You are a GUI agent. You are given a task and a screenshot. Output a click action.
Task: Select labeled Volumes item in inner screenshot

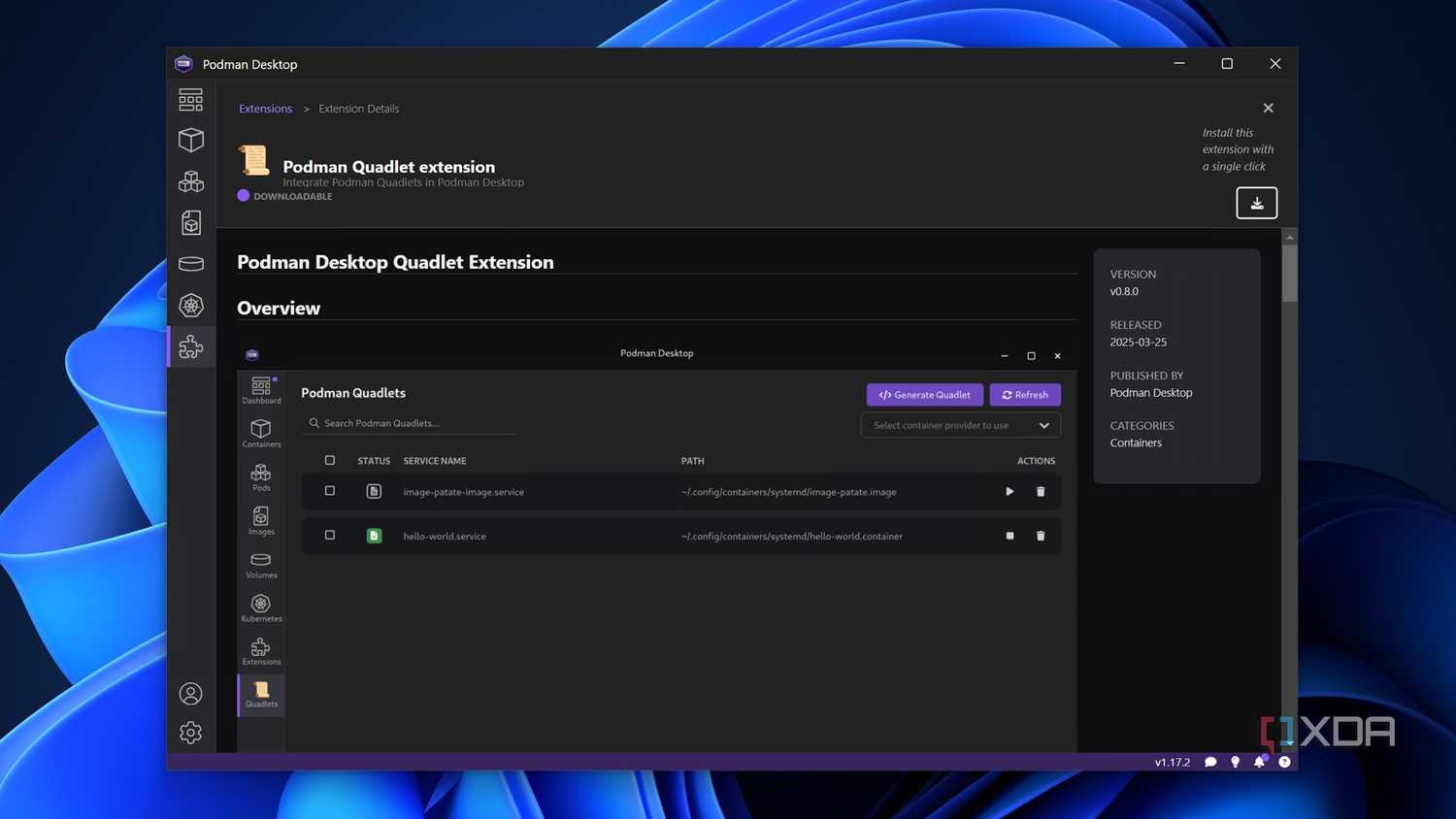pos(261,565)
